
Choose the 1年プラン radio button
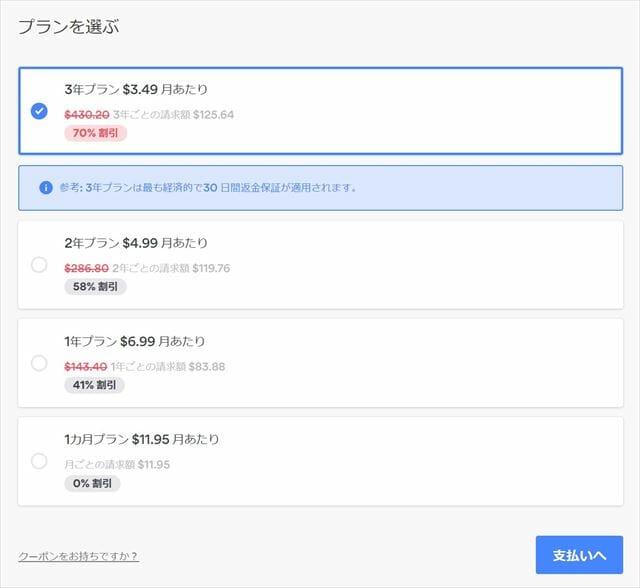pos(39,363)
